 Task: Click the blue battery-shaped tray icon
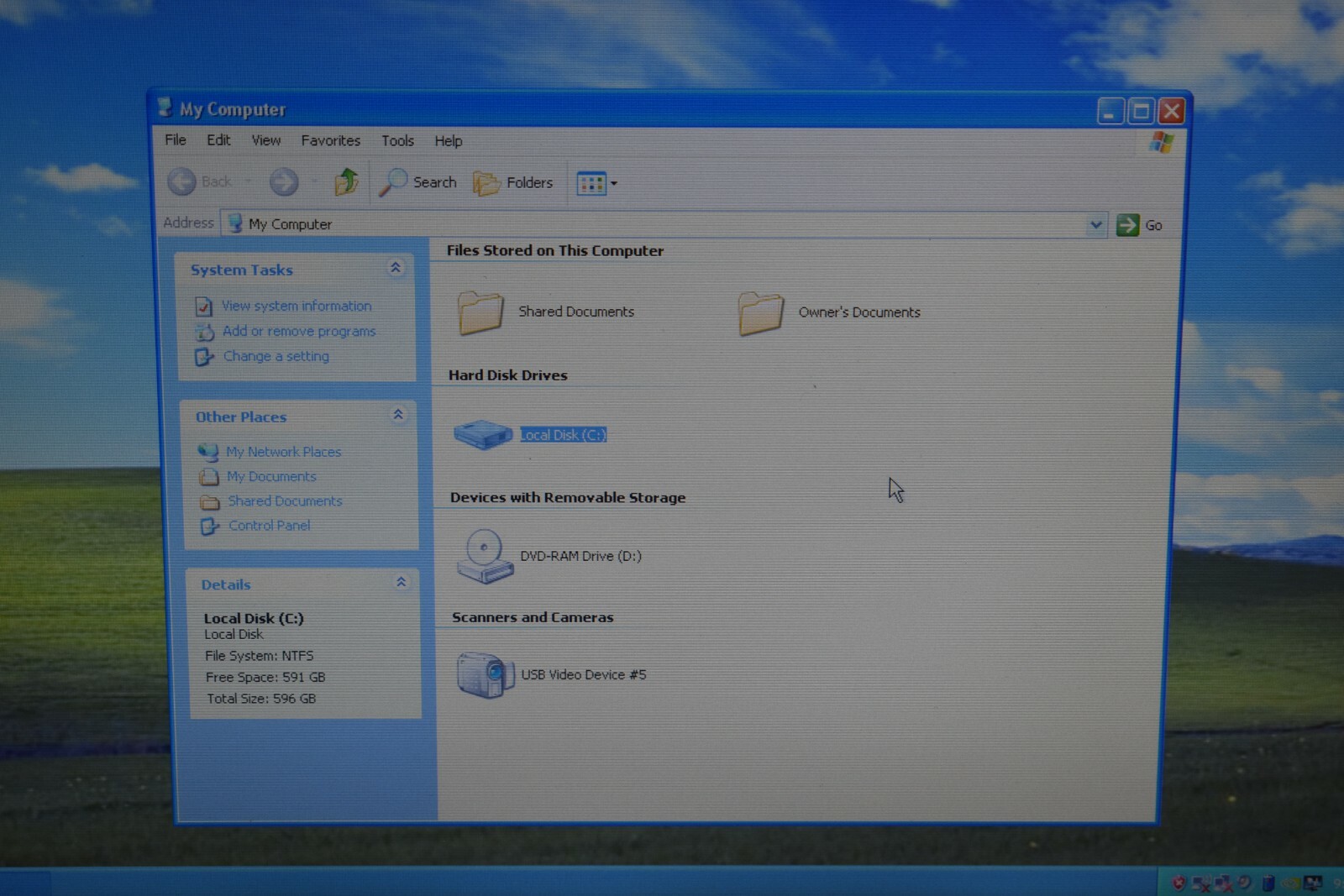1268,883
